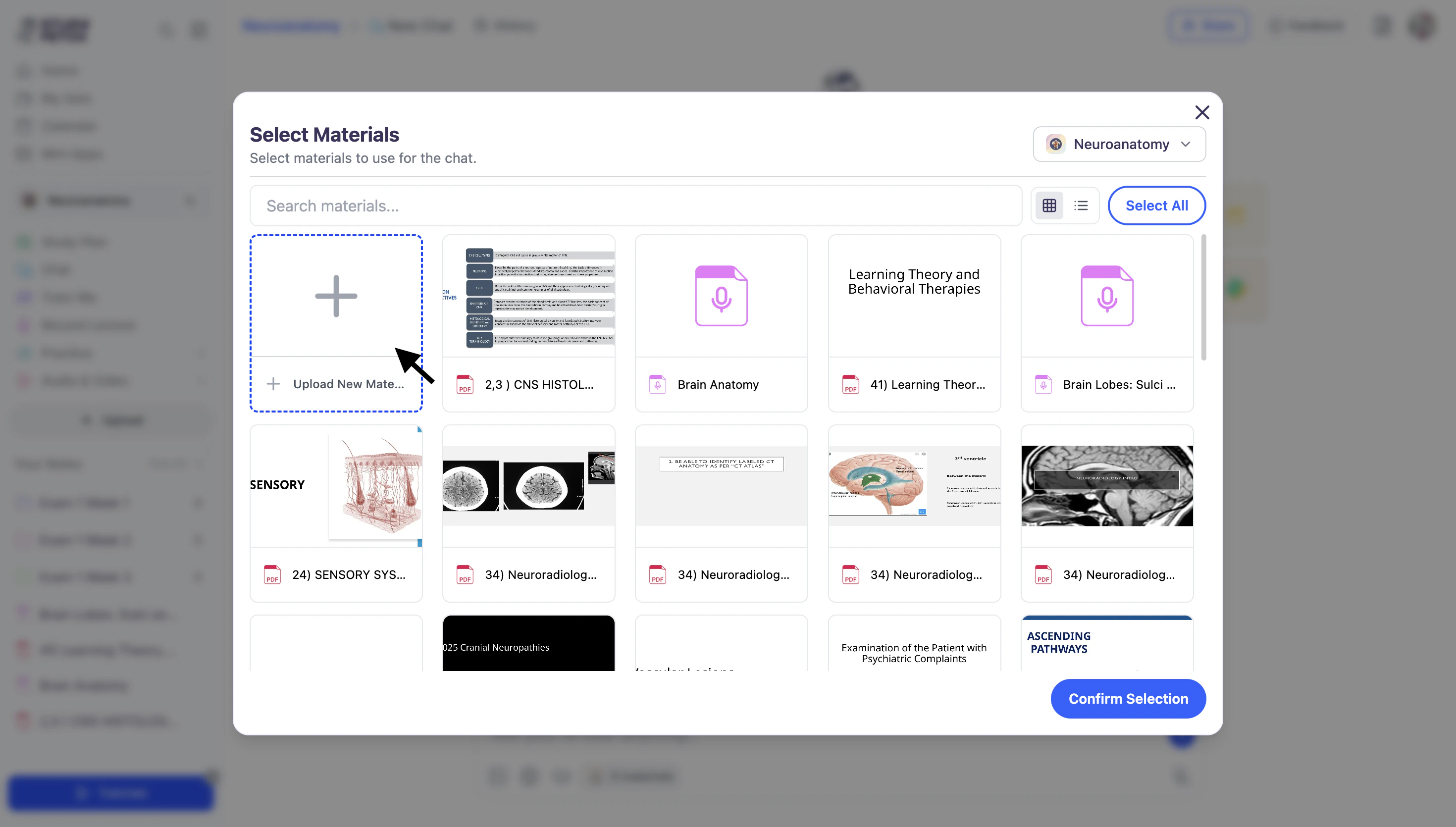Switch to grid view layout
Viewport: 1456px width, 827px height.
click(x=1049, y=205)
